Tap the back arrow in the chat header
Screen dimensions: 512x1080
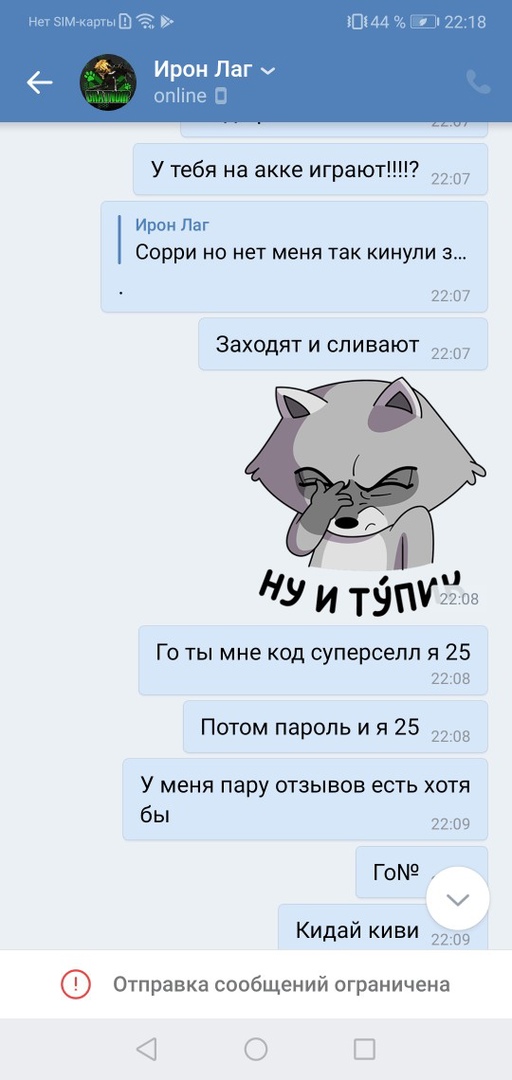coord(39,83)
